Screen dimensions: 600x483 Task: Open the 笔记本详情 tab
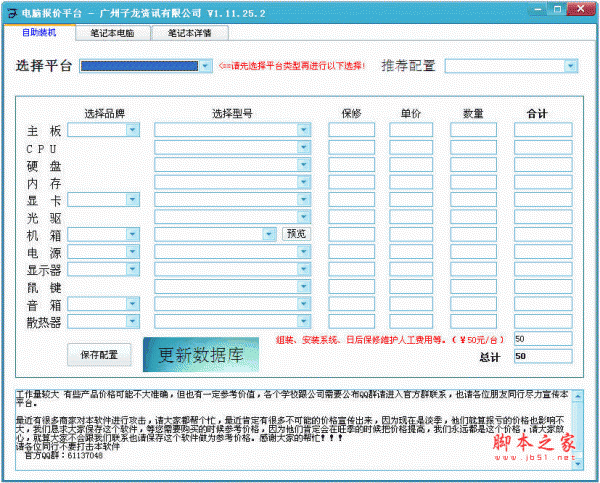point(190,33)
